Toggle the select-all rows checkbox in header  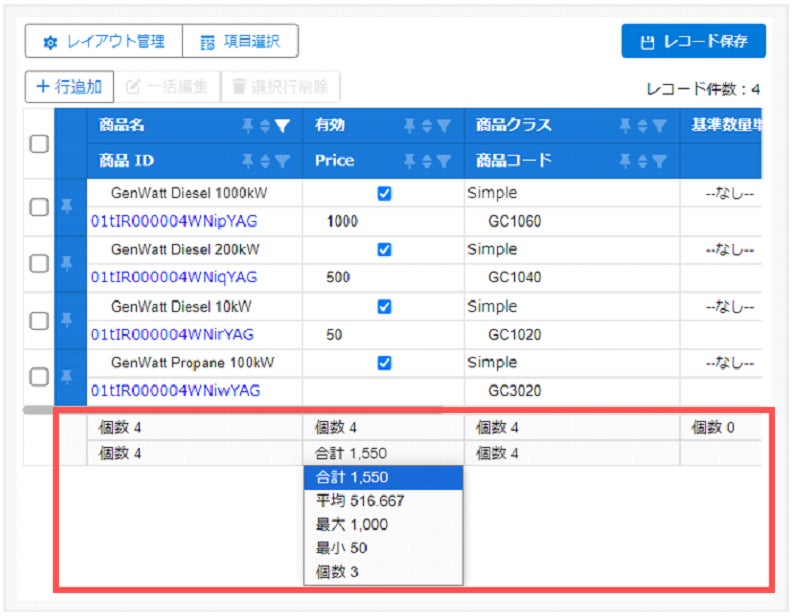tap(39, 144)
